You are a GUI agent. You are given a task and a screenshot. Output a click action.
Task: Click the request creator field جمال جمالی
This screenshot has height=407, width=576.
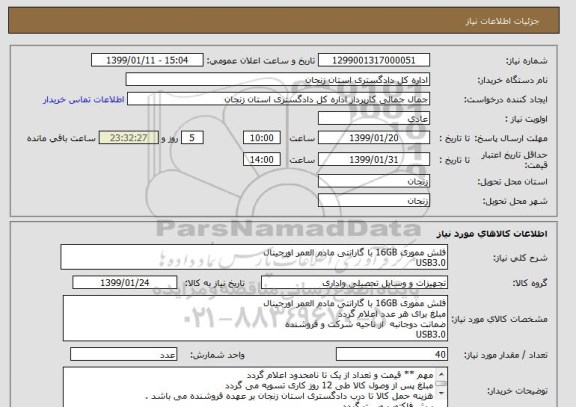278,99
